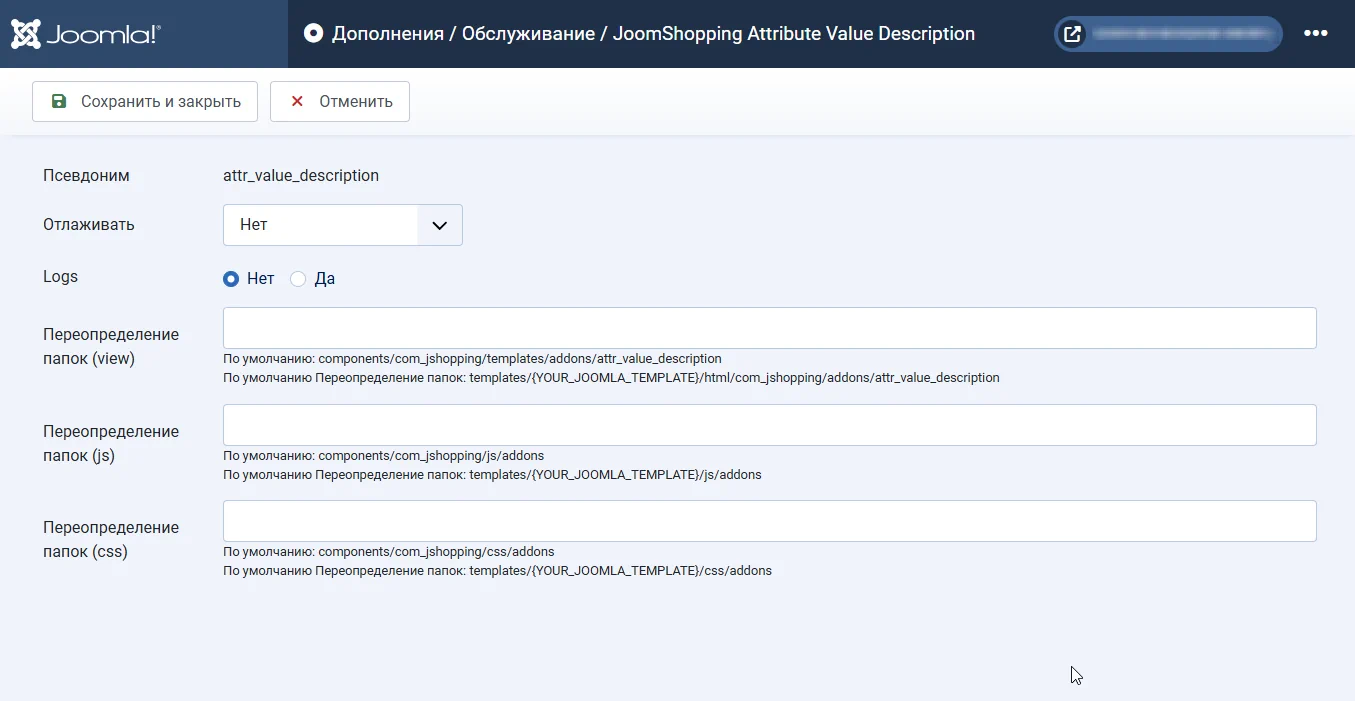Open the three-dots more menu

click(x=1315, y=34)
